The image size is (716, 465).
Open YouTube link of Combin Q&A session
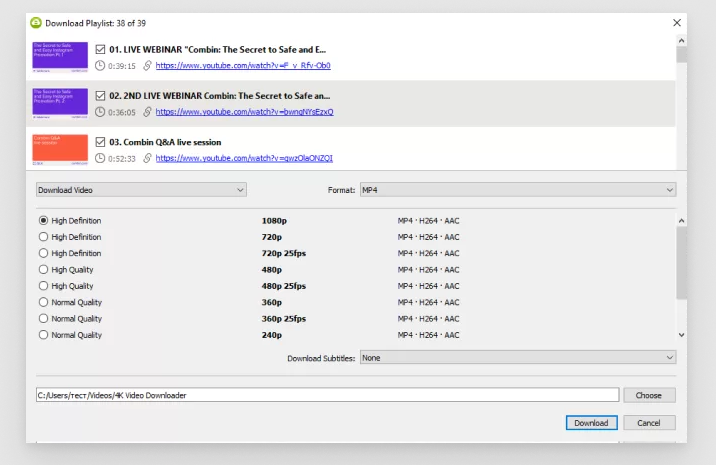[x=244, y=158]
